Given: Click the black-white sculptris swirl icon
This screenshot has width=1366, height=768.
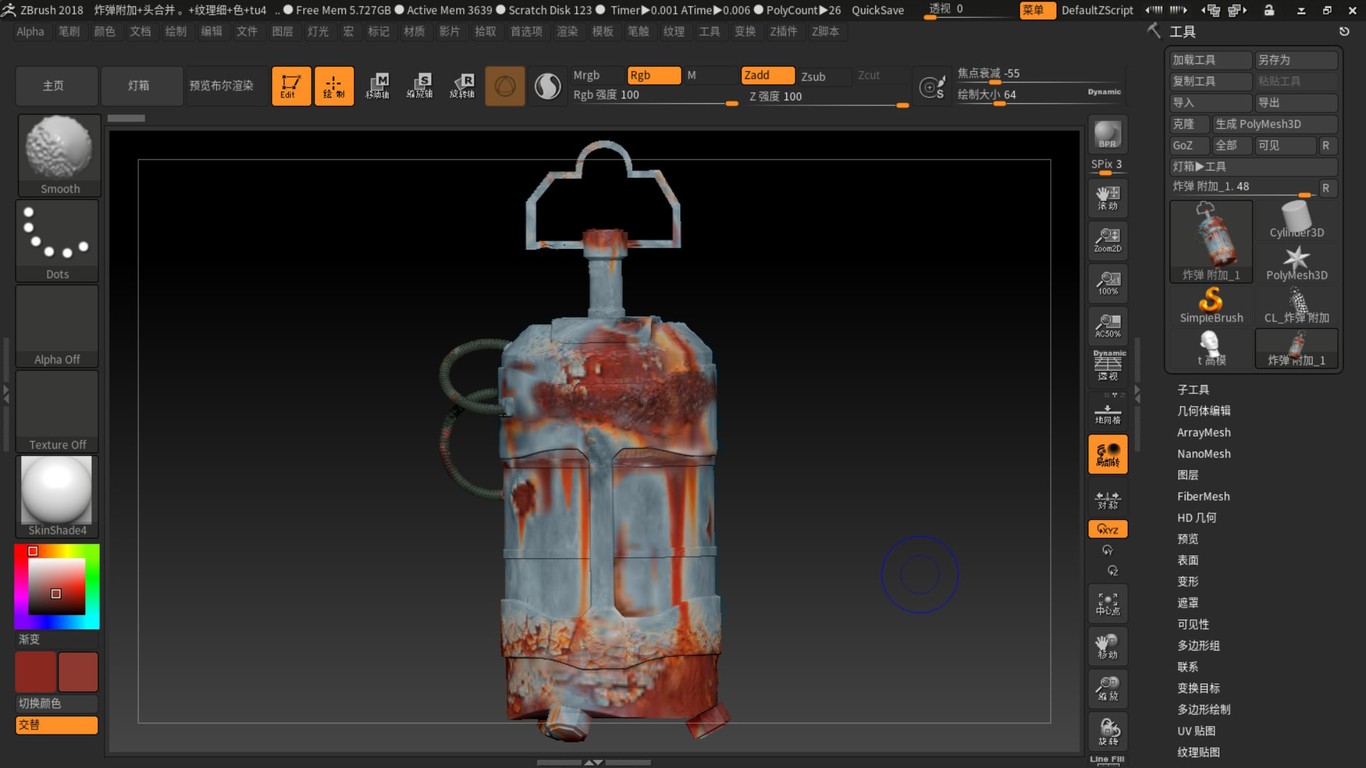Looking at the screenshot, I should pyautogui.click(x=547, y=86).
